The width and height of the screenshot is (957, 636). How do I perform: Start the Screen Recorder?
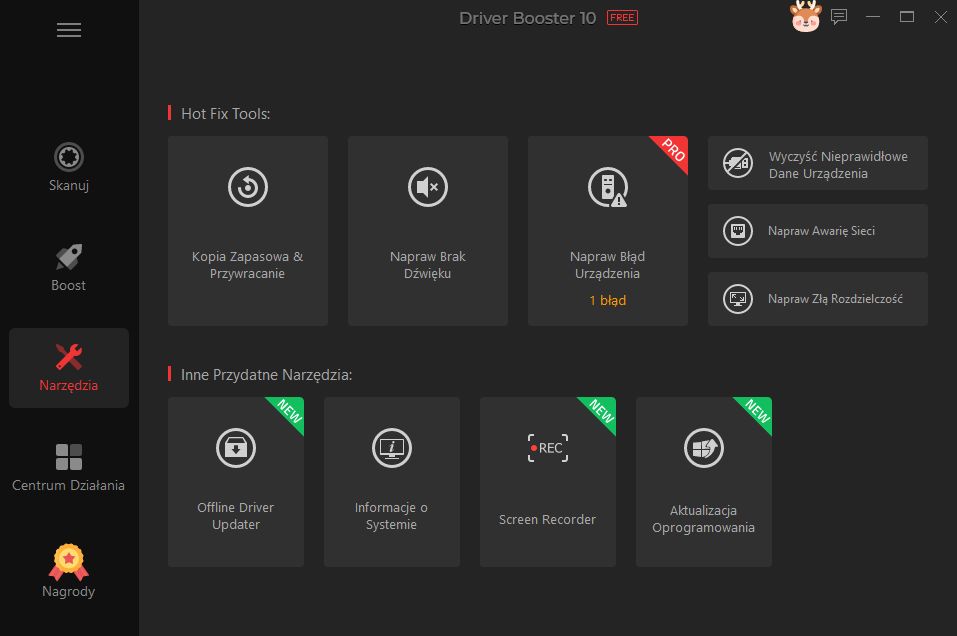point(547,480)
